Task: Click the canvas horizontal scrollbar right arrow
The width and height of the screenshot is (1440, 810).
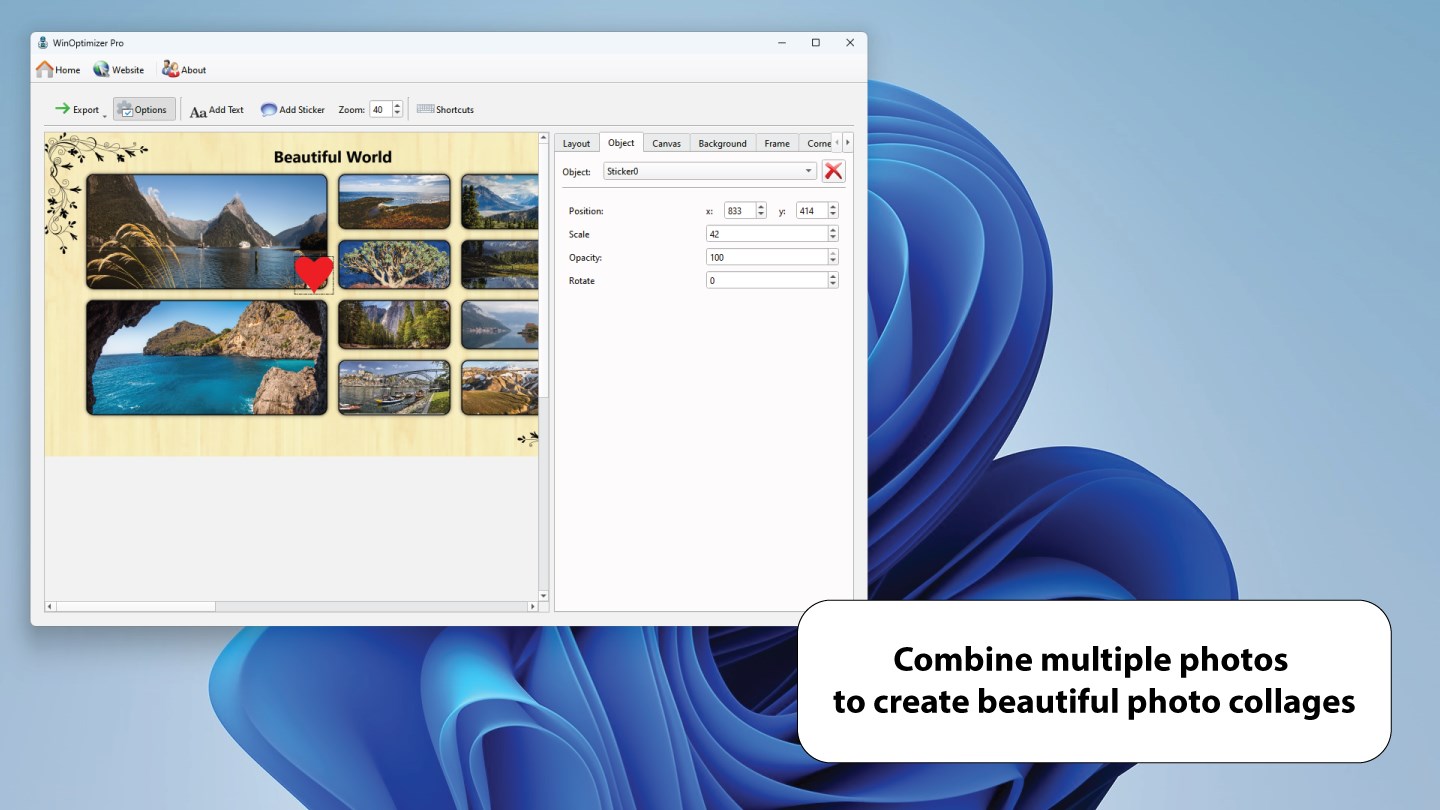Action: (533, 606)
